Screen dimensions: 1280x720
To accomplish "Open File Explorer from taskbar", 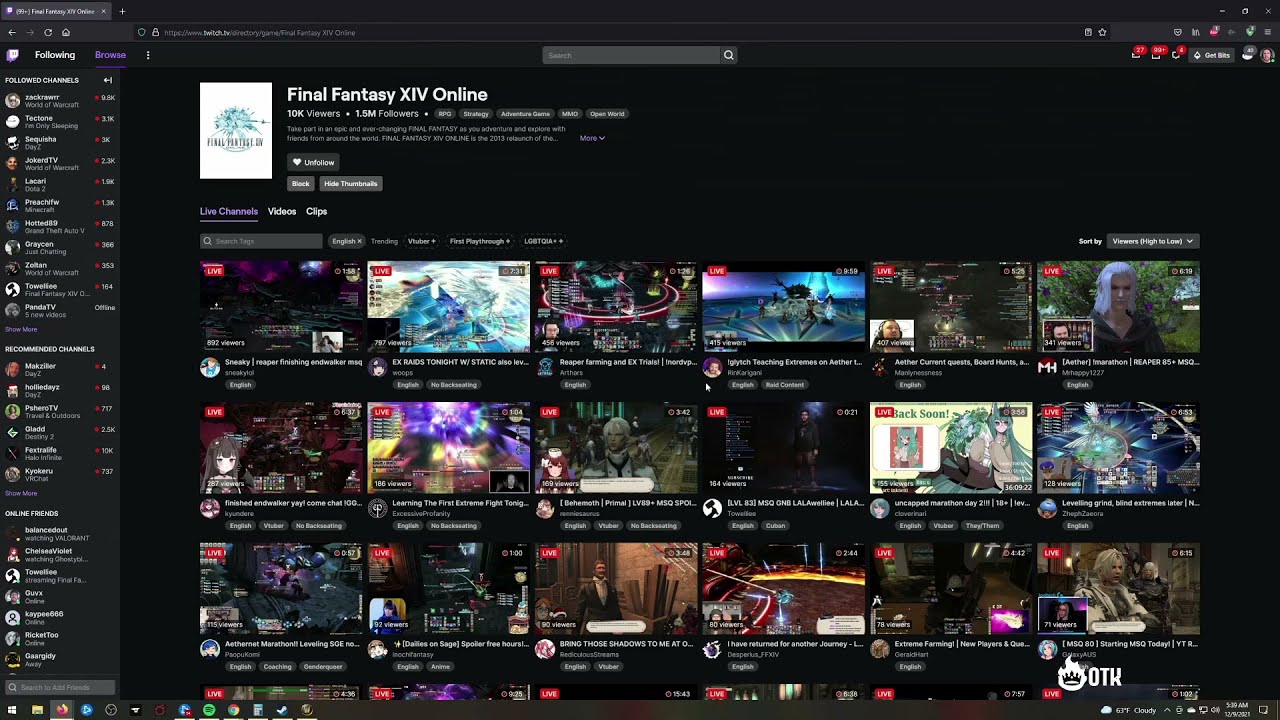I will pyautogui.click(x=37, y=710).
